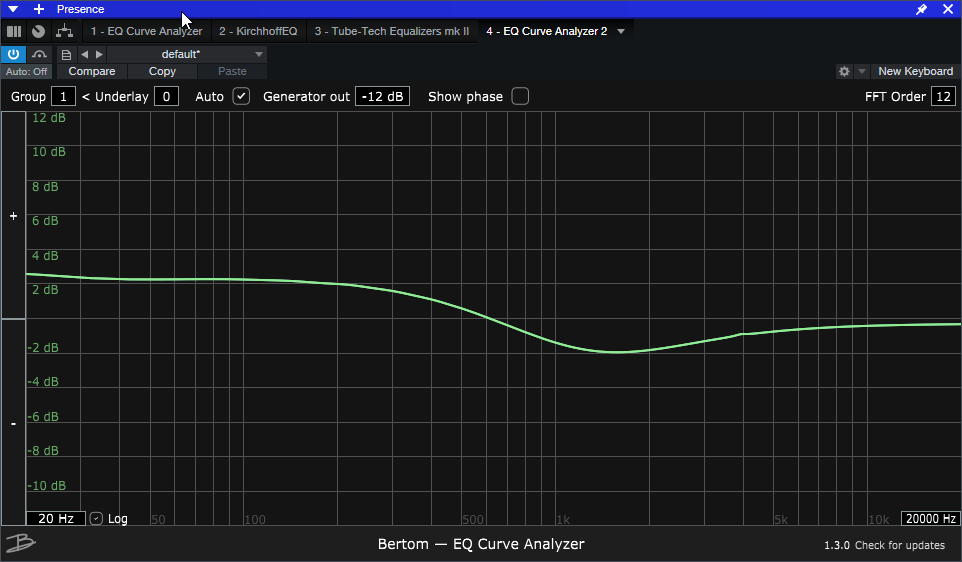The width and height of the screenshot is (962, 562).
Task: Click the -10 dB axis label
Action: pos(47,486)
